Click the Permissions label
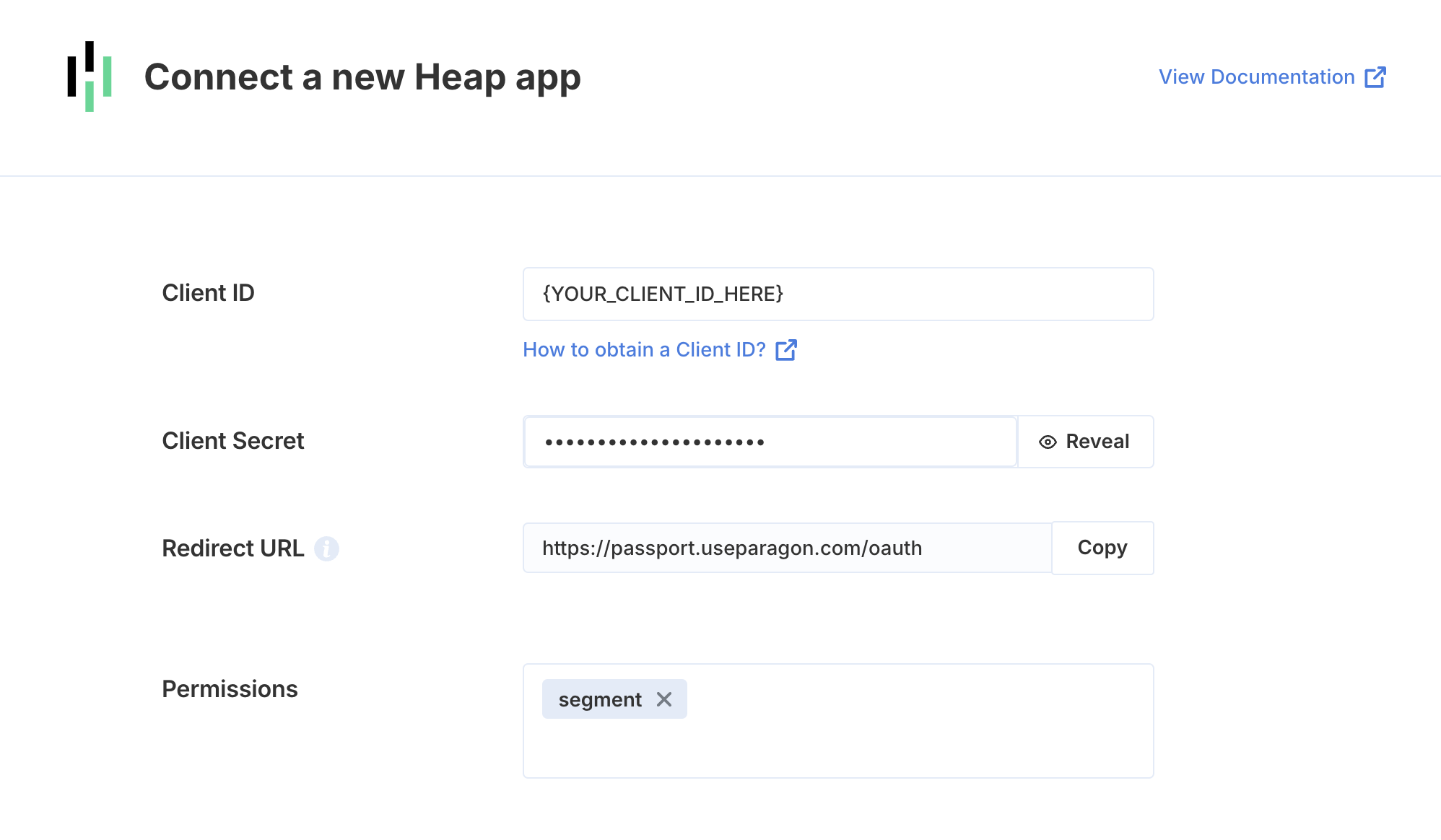Image resolution: width=1441 pixels, height=840 pixels. point(230,689)
